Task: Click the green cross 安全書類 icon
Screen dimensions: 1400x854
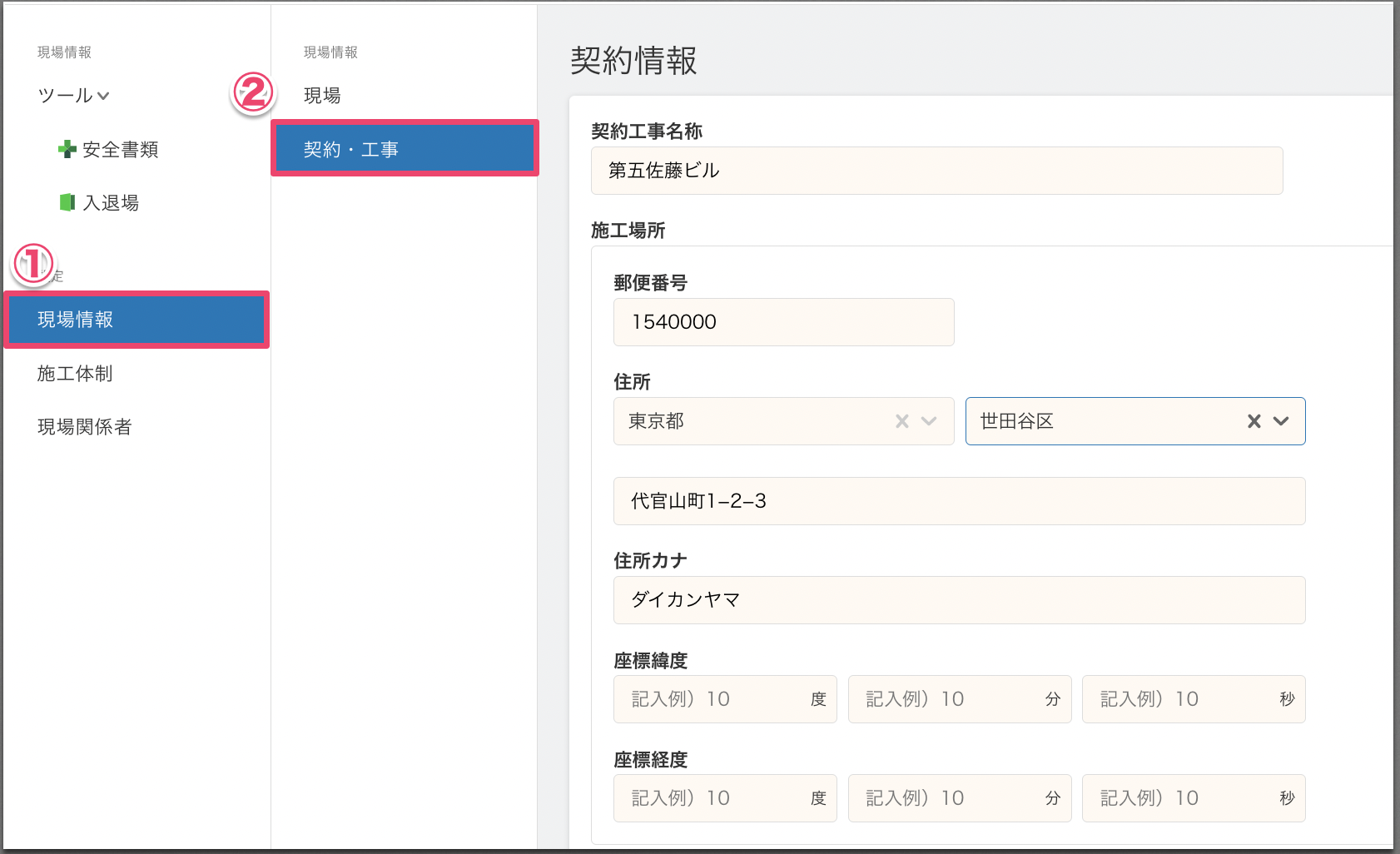Action: (67, 150)
